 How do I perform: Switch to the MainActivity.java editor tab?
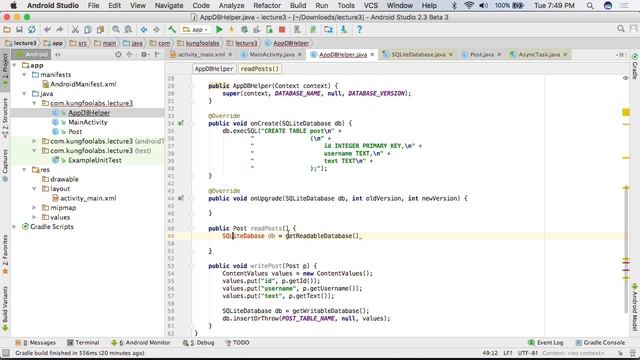click(x=271, y=54)
